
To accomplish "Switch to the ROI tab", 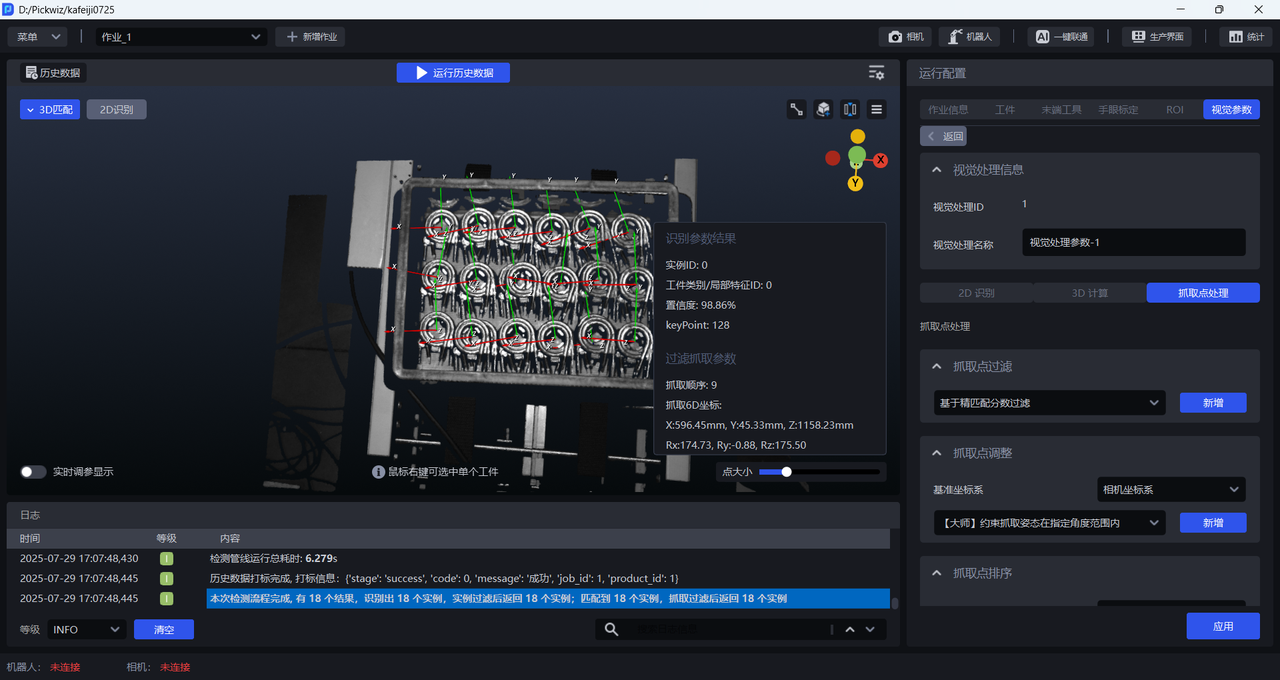I will pyautogui.click(x=1174, y=110).
